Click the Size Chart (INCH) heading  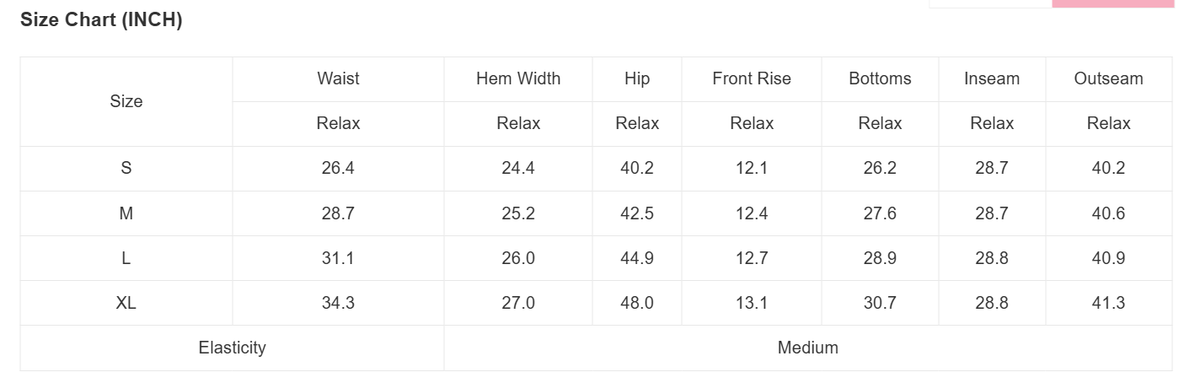click(101, 20)
